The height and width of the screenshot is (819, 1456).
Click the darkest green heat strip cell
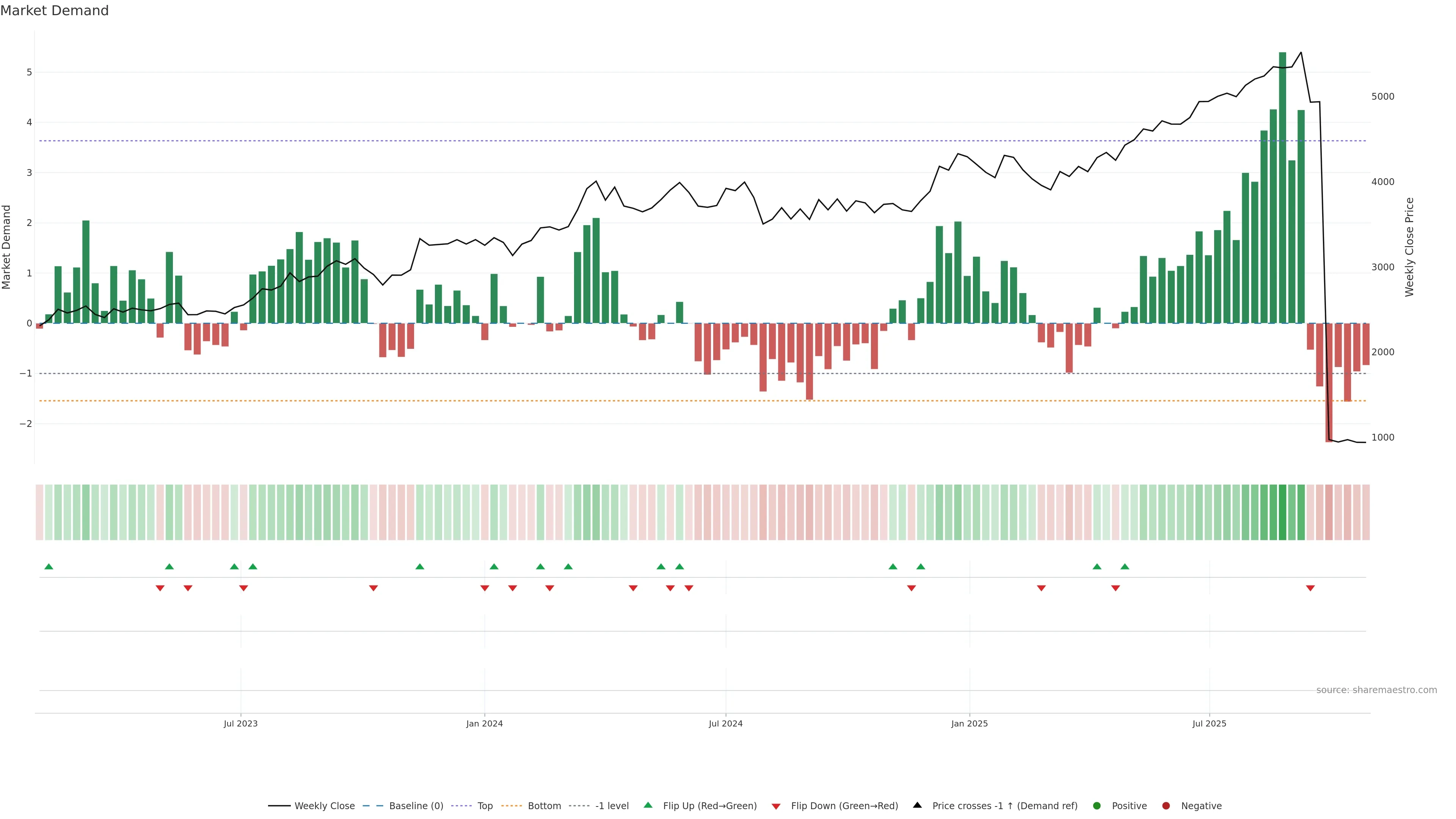click(1282, 512)
